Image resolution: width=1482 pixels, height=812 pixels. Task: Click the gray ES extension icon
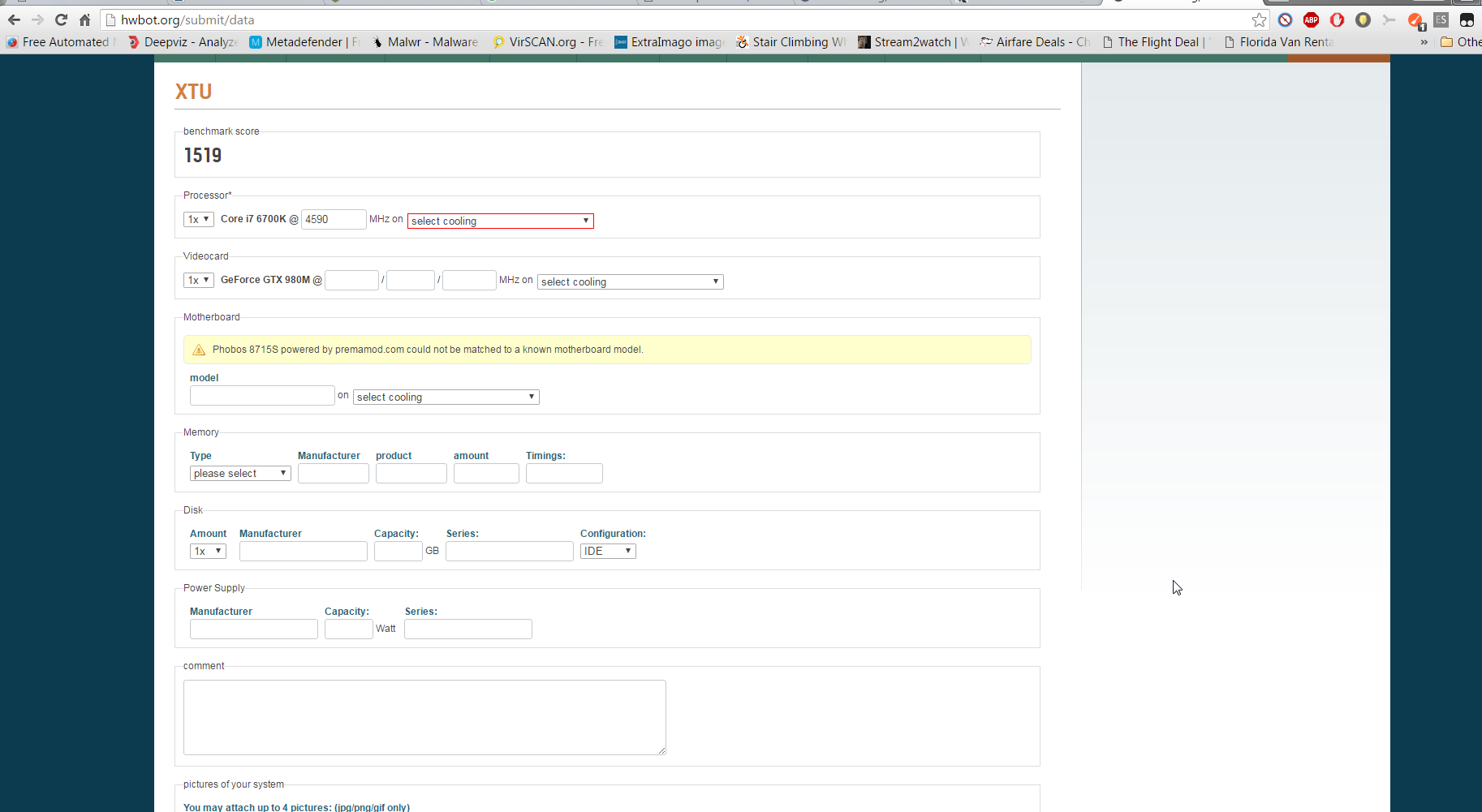(x=1441, y=19)
